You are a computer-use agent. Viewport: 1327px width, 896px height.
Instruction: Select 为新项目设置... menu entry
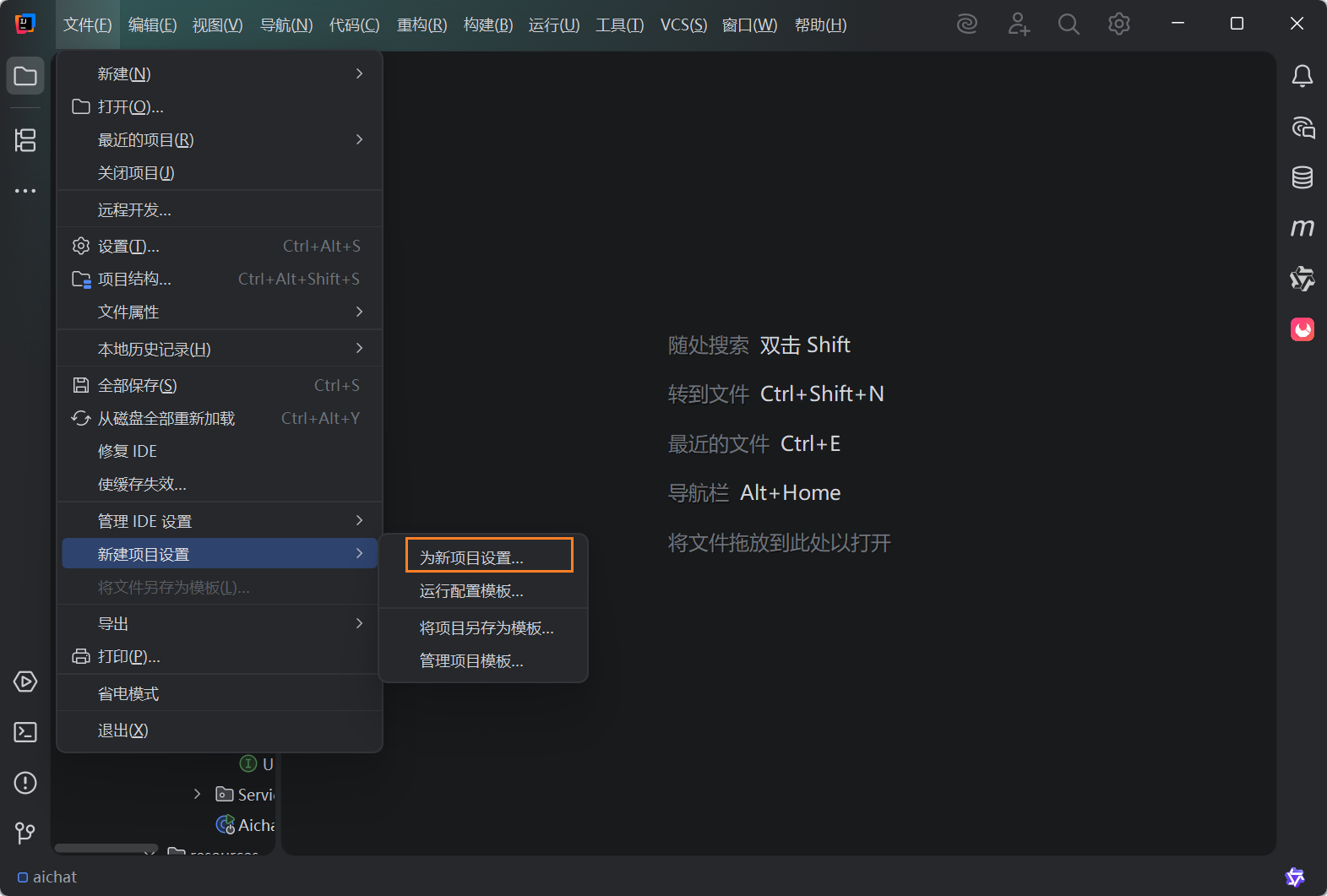[471, 557]
